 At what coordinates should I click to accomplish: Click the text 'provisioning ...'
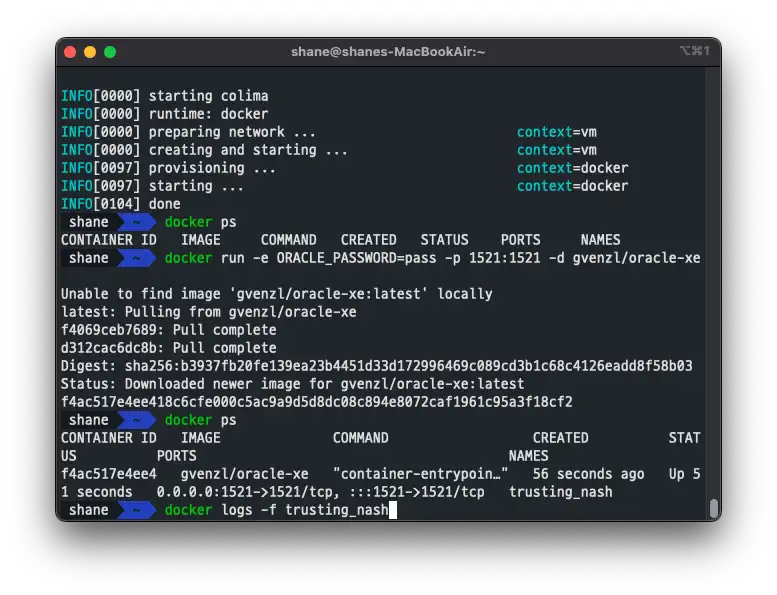click(212, 168)
